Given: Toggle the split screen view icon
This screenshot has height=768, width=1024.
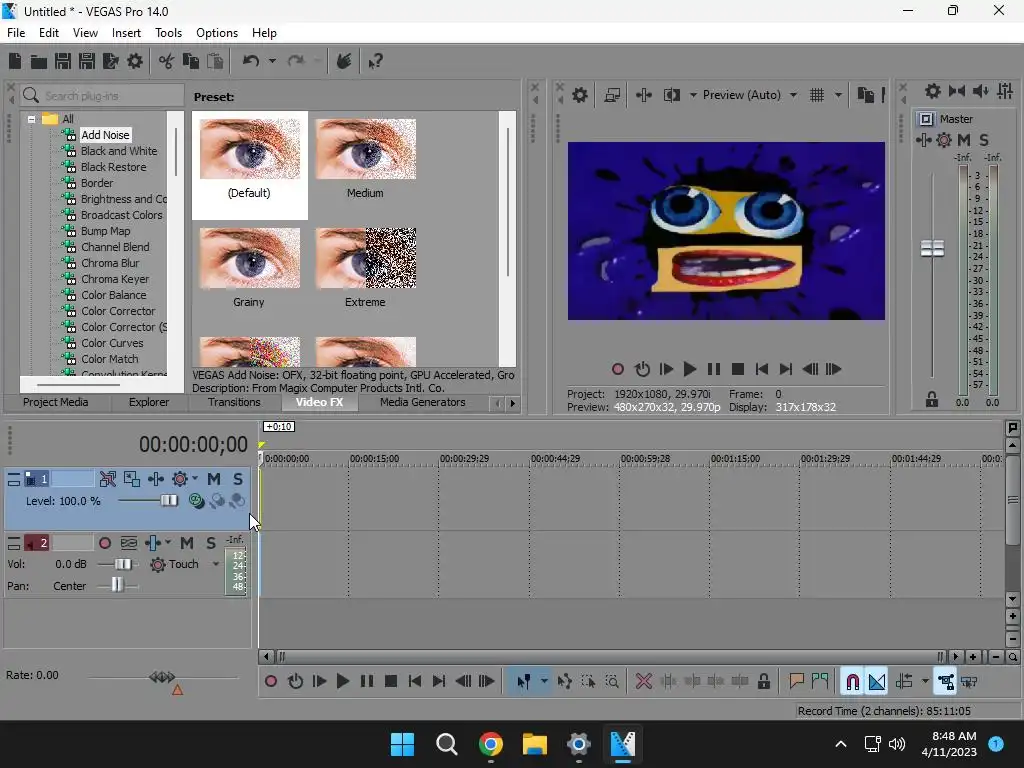Looking at the screenshot, I should (672, 95).
